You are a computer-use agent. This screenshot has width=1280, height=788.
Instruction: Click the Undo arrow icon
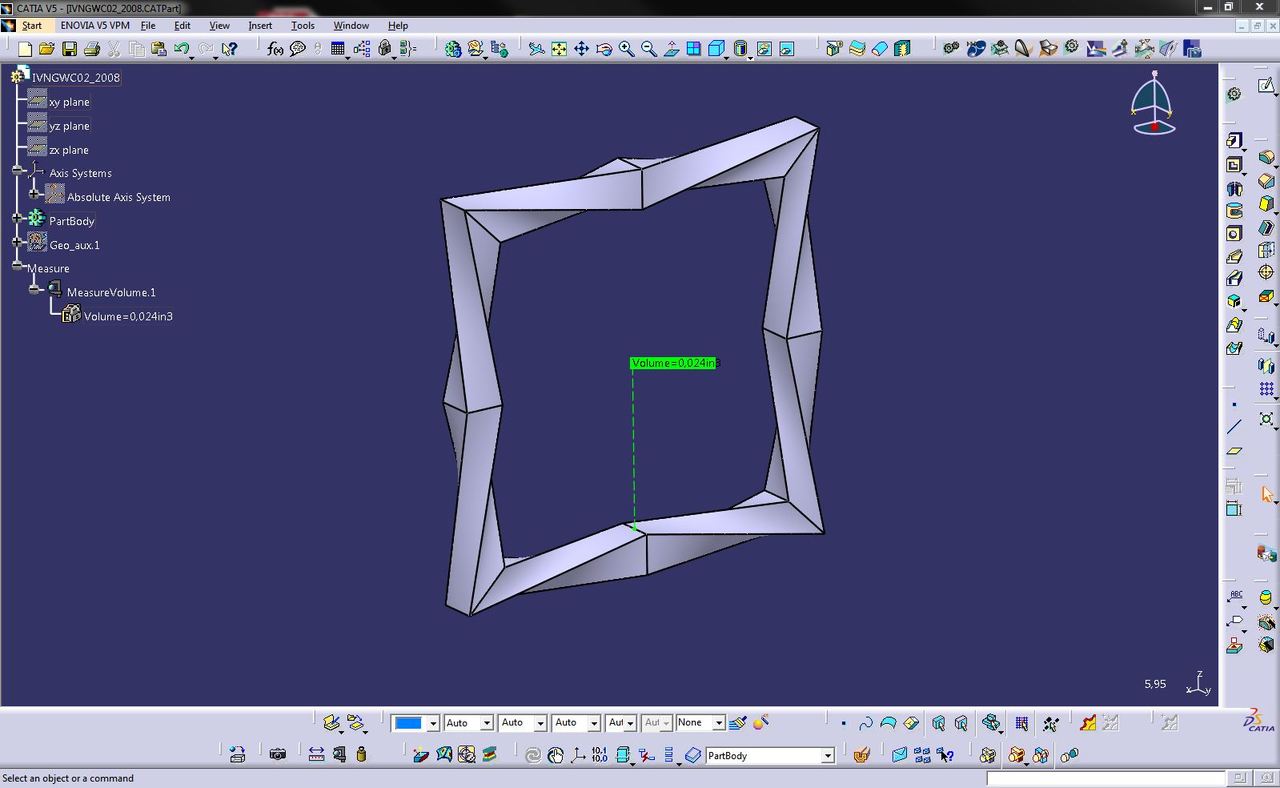(181, 49)
